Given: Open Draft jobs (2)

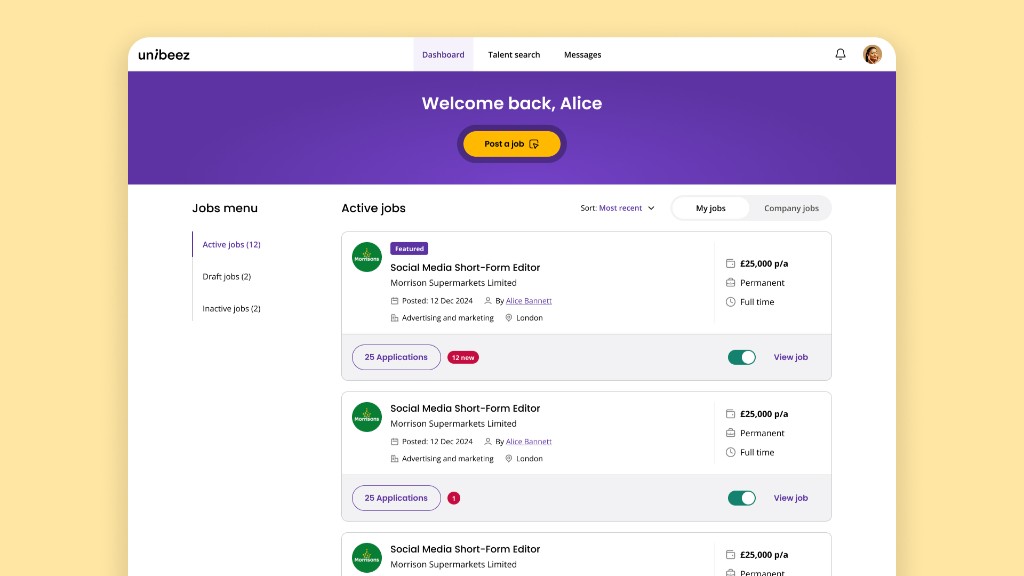Looking at the screenshot, I should (x=227, y=276).
